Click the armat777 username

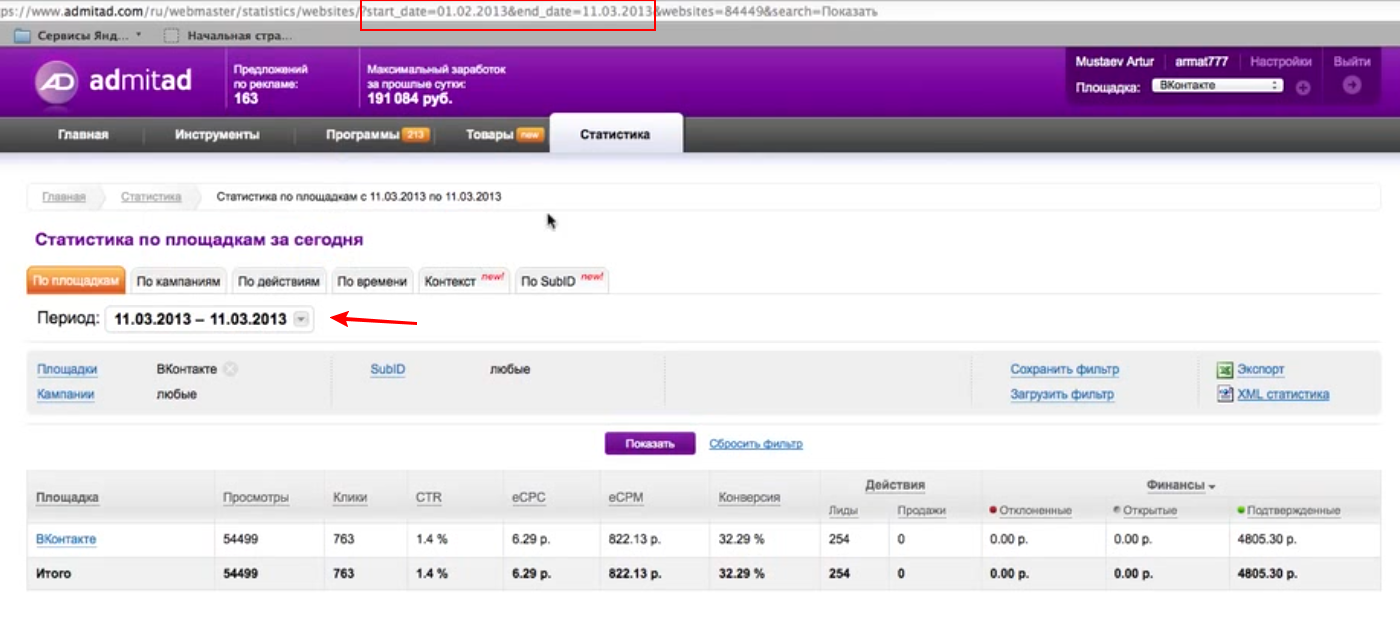pos(1201,62)
